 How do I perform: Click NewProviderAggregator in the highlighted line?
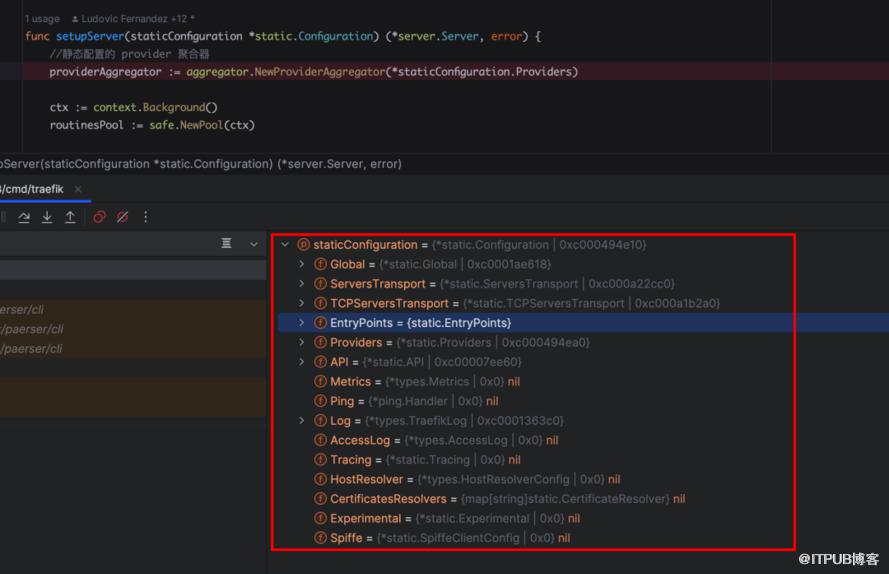click(320, 71)
